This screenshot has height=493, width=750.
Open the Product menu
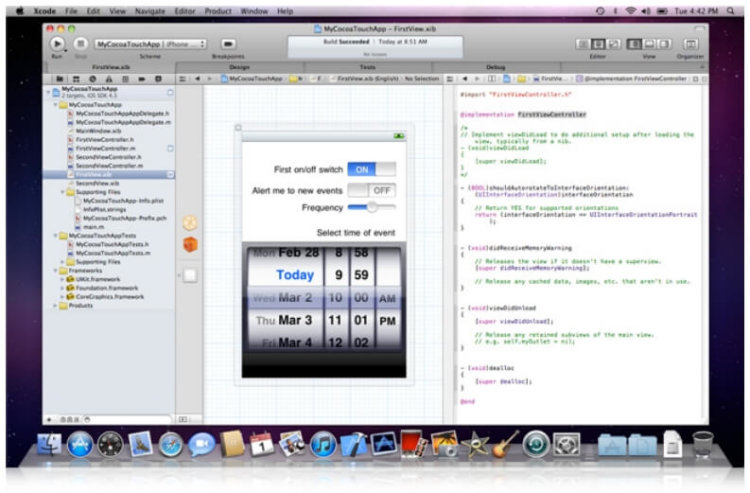pyautogui.click(x=218, y=11)
